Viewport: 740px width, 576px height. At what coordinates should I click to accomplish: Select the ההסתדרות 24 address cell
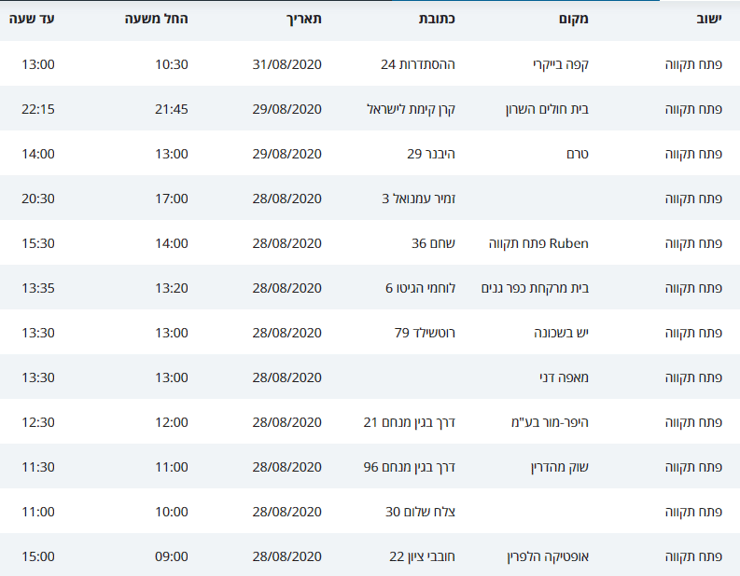(418, 64)
